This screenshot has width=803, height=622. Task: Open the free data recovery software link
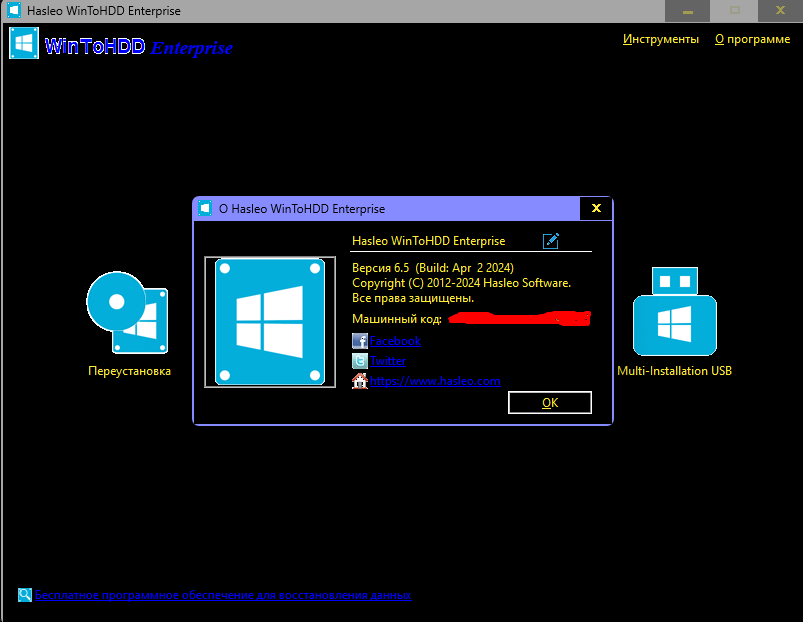point(223,595)
